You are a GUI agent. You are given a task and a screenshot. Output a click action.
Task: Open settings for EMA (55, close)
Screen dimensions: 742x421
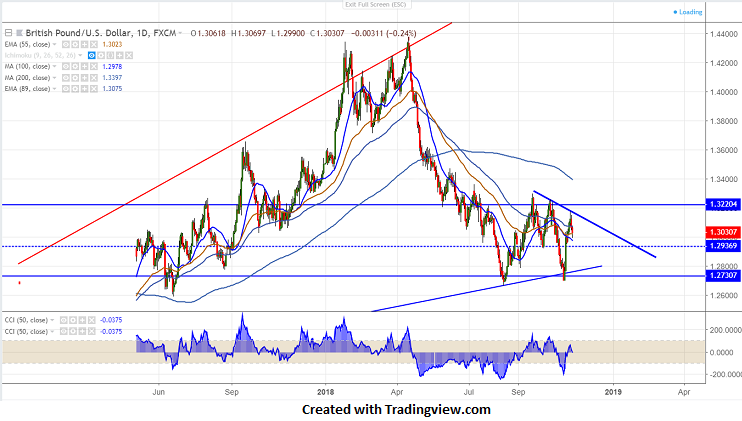[75, 44]
